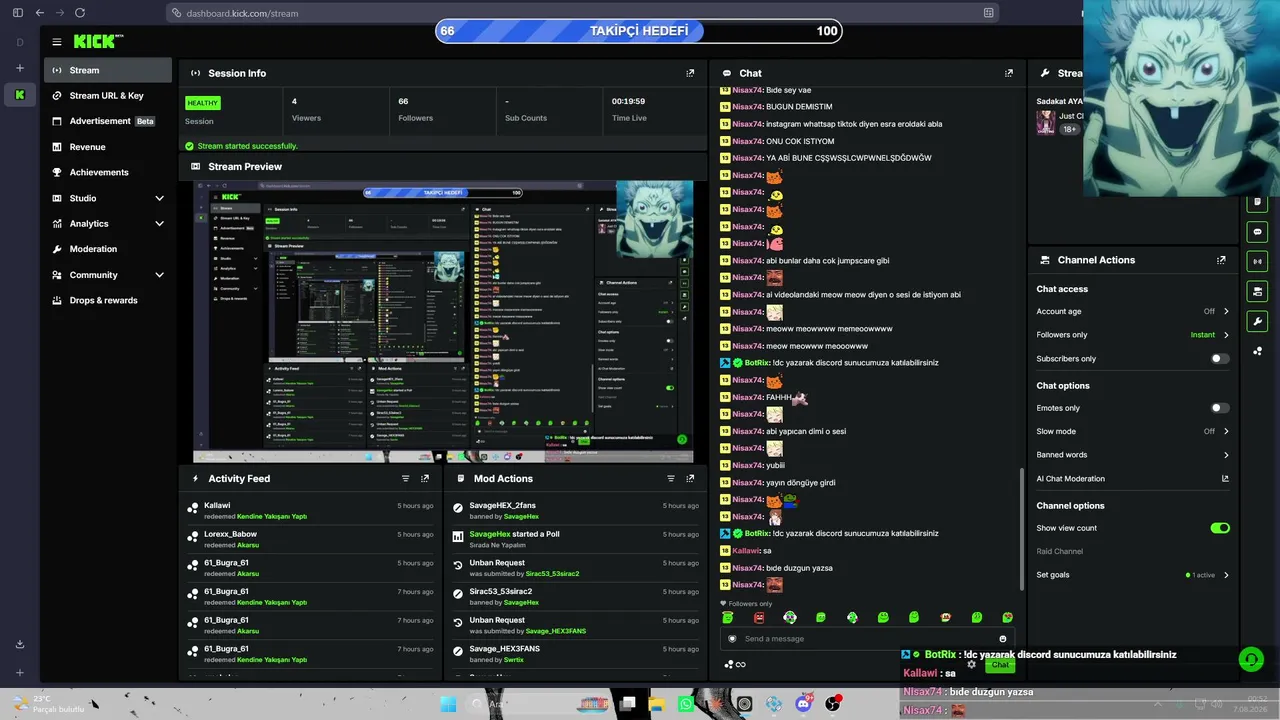The image size is (1280, 720).
Task: Open the emote picker in chat input
Action: pyautogui.click(x=1002, y=639)
